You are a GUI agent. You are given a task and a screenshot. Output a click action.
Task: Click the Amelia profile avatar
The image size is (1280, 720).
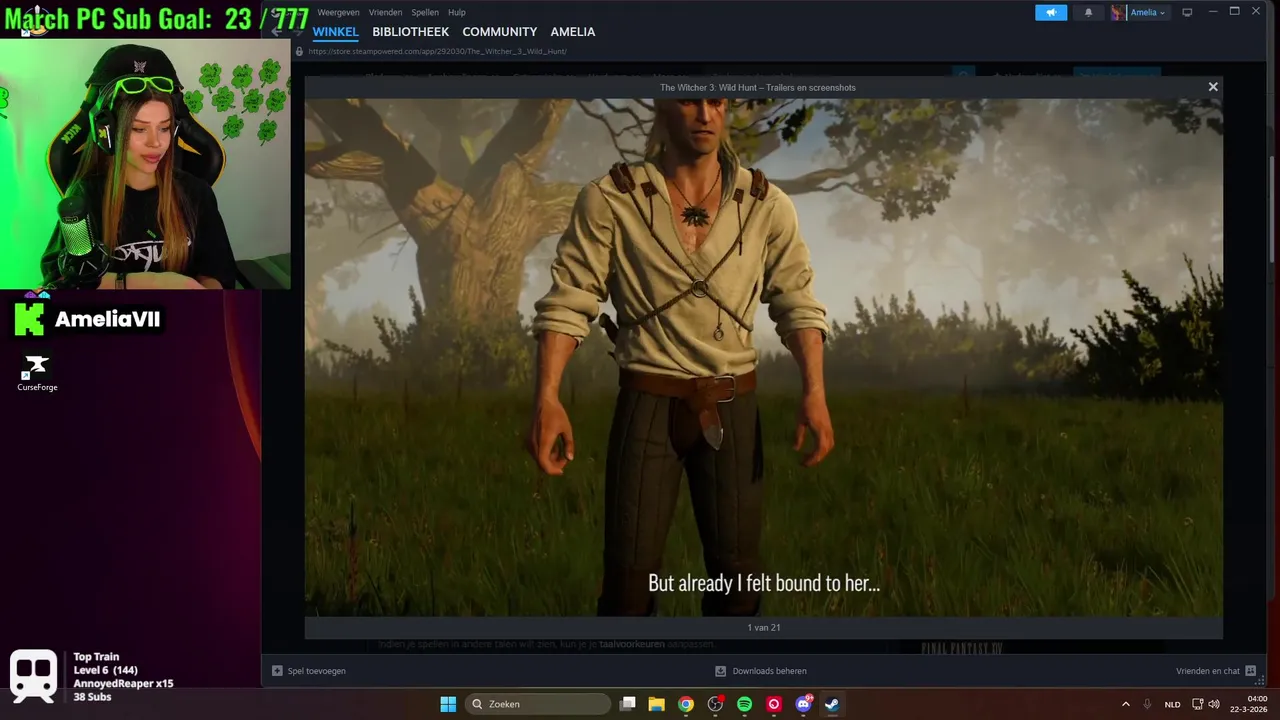[1117, 13]
